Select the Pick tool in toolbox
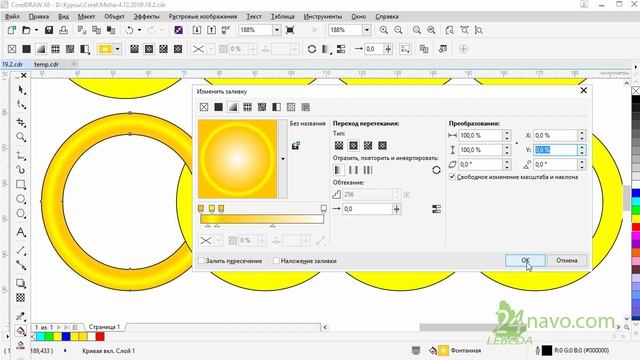Screen dimensions: 640x360 click(21, 90)
